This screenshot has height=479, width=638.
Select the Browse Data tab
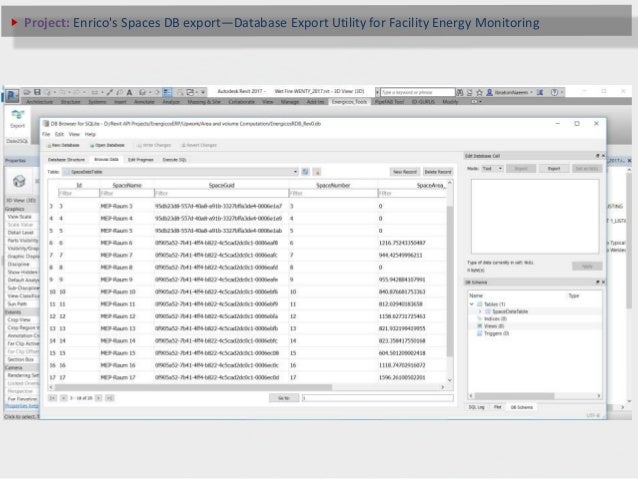click(x=106, y=159)
